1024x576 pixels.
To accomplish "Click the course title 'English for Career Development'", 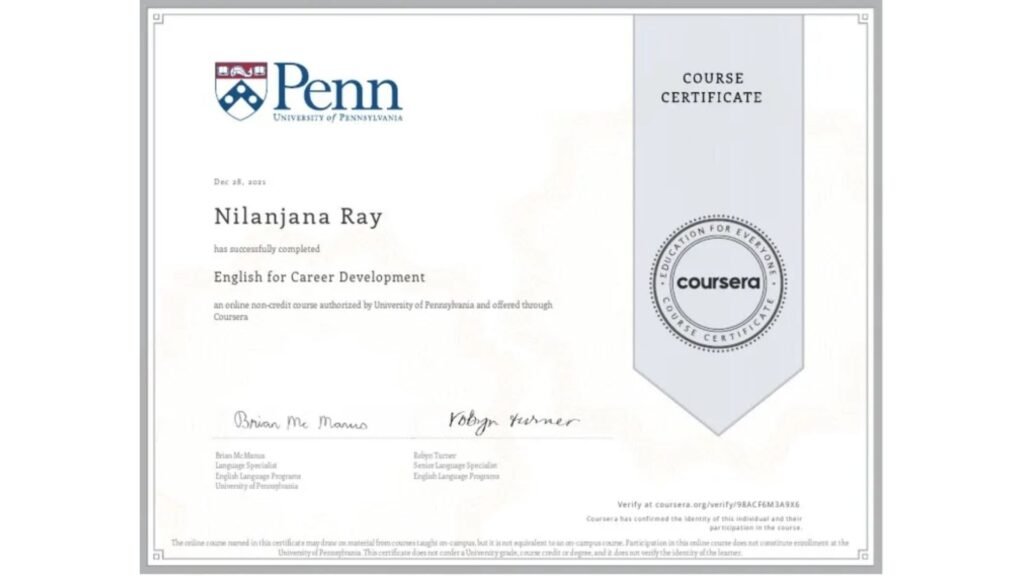I will pyautogui.click(x=319, y=277).
